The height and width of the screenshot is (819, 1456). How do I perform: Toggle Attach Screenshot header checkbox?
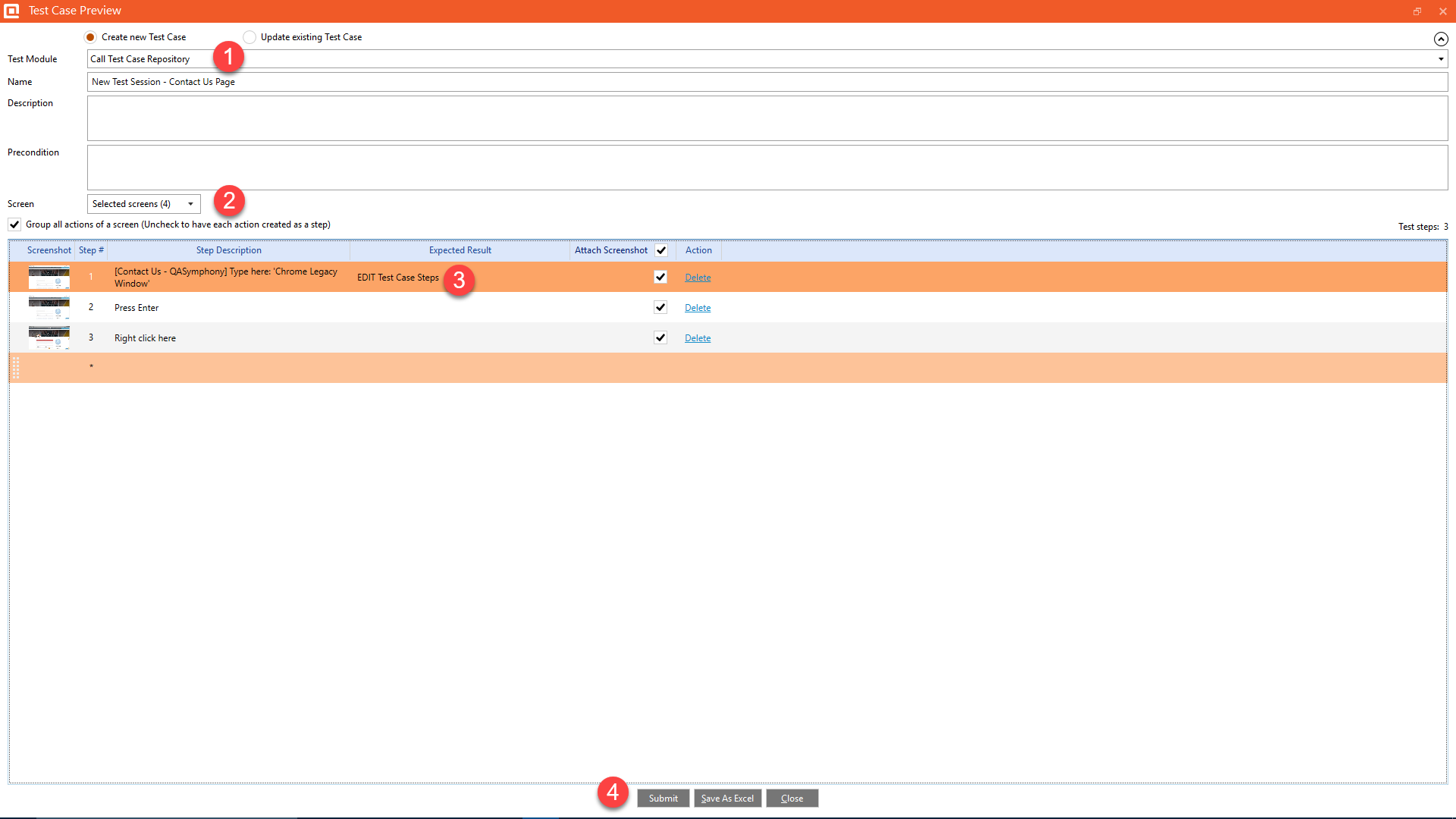[661, 250]
